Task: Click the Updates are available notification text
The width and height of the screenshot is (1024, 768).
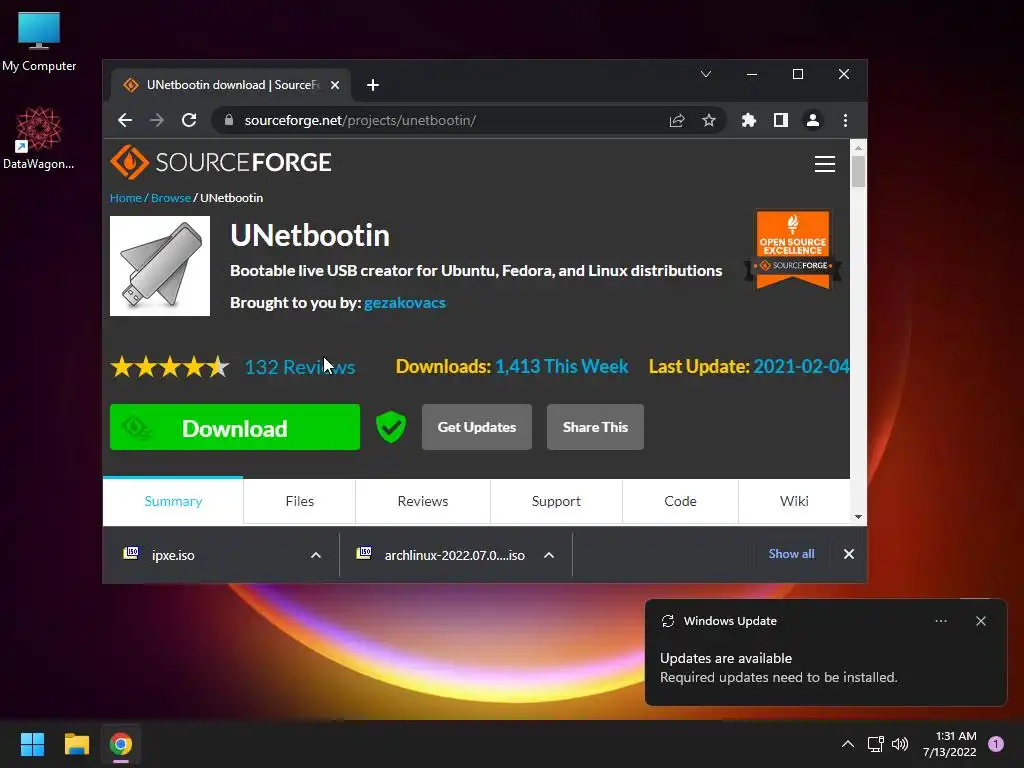Action: [x=726, y=658]
